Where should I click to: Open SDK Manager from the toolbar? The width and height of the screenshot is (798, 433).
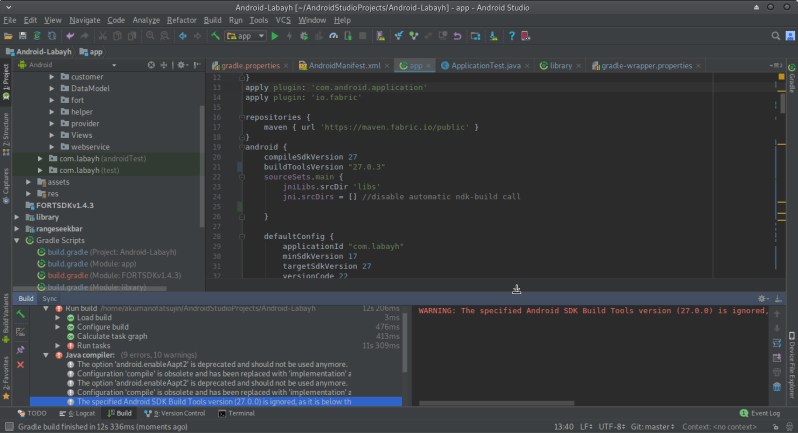pyautogui.click(x=493, y=36)
